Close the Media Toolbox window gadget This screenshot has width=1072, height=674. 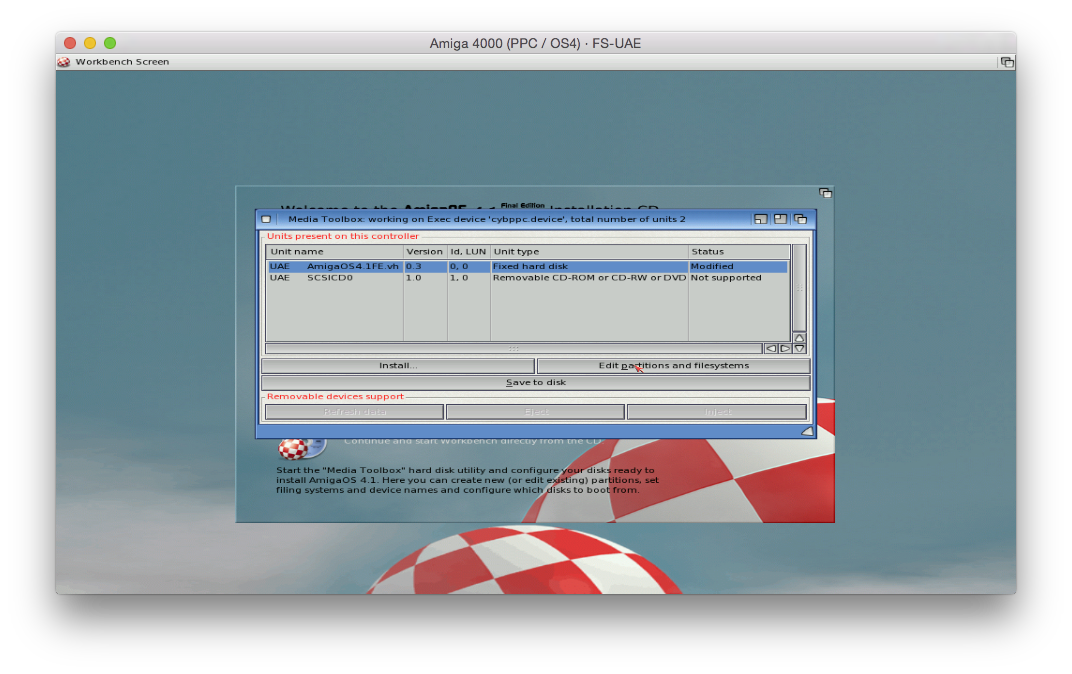[266, 219]
